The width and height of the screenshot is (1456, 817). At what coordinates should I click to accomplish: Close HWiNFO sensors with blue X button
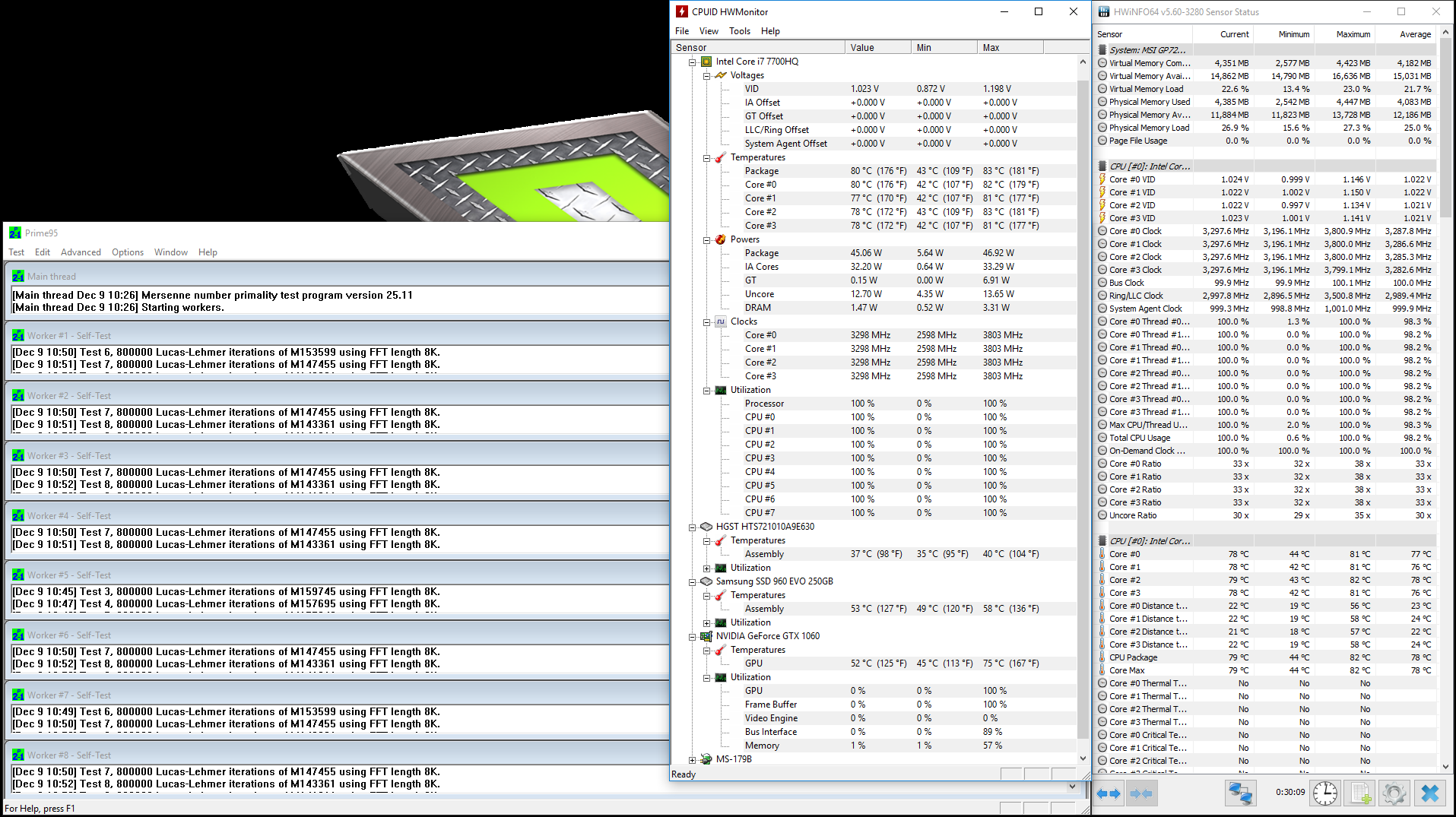point(1430,793)
